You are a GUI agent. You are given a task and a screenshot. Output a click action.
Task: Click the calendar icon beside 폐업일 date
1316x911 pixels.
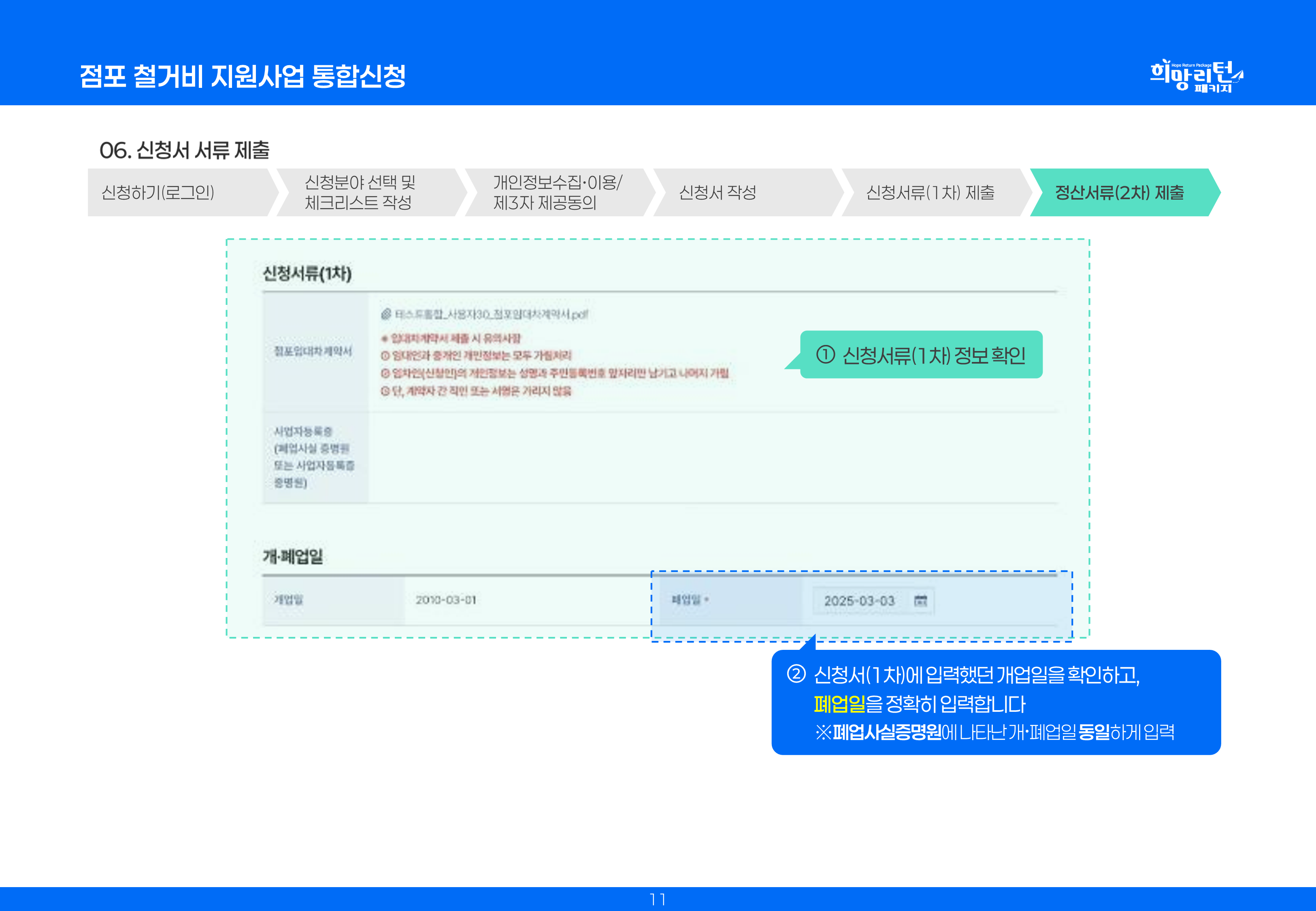[x=920, y=600]
